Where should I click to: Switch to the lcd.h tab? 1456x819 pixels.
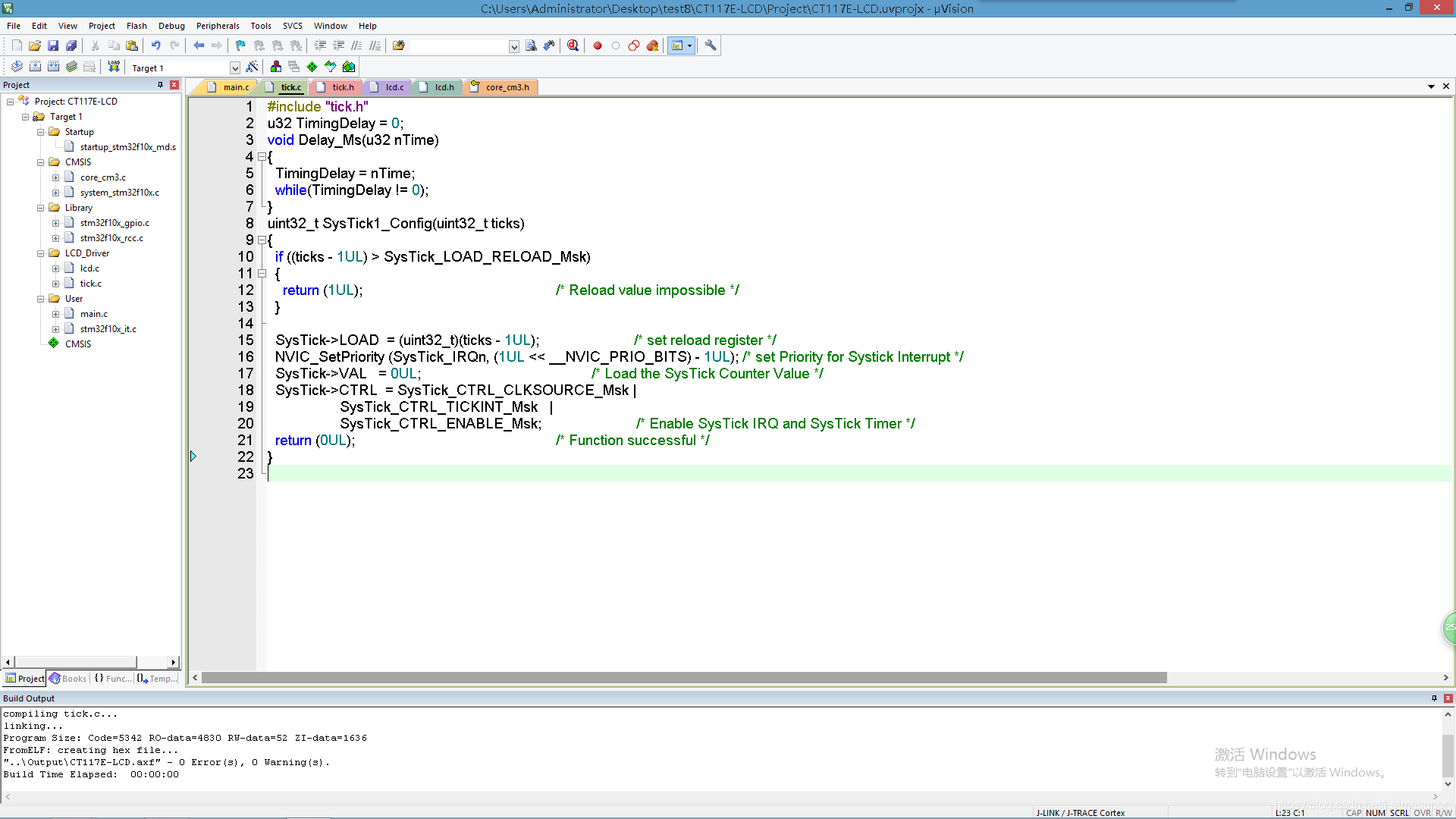[x=444, y=87]
